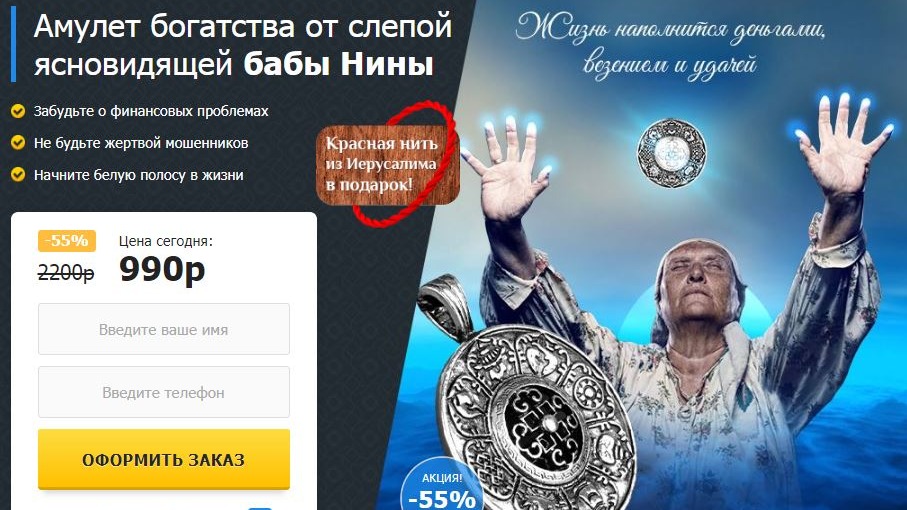Click the cursive "Жизнь наполнится деньгами" slogan
Viewport: 907px width, 510px height.
[670, 45]
